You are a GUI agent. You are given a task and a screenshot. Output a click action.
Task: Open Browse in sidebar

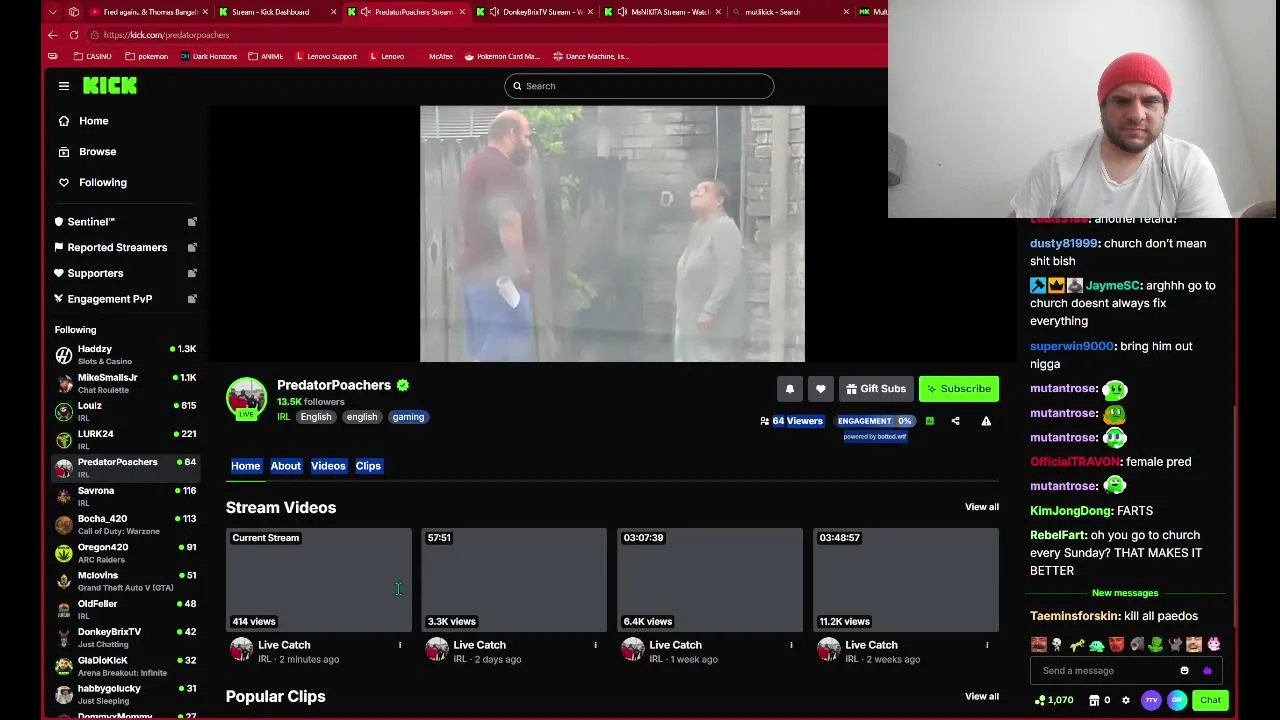[97, 152]
